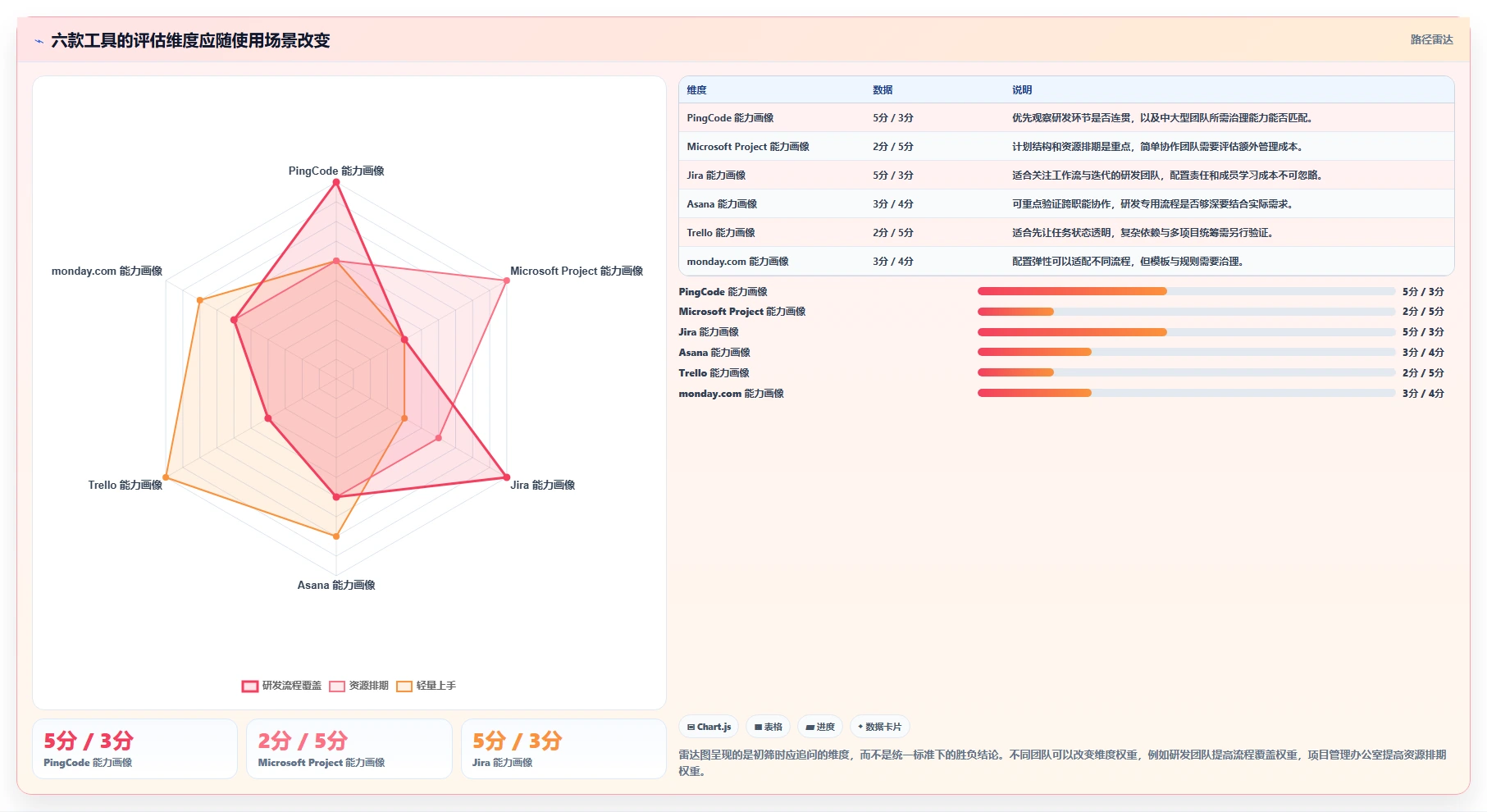Click the table description starting 配置弹性可以适配不同流程

click(x=1129, y=262)
